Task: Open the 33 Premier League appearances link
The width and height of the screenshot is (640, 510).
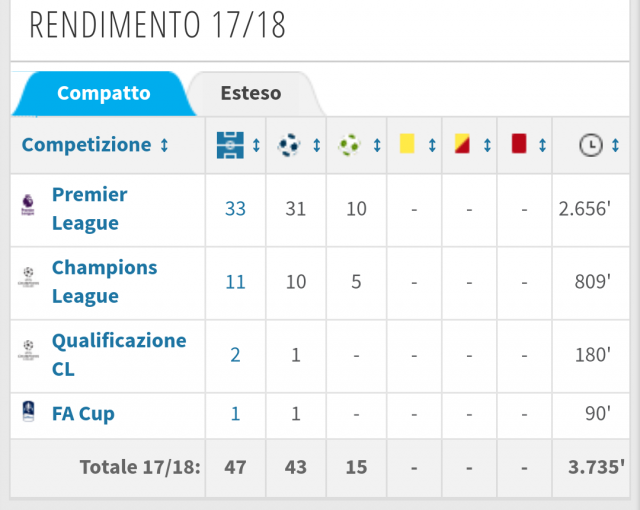Action: click(x=235, y=209)
